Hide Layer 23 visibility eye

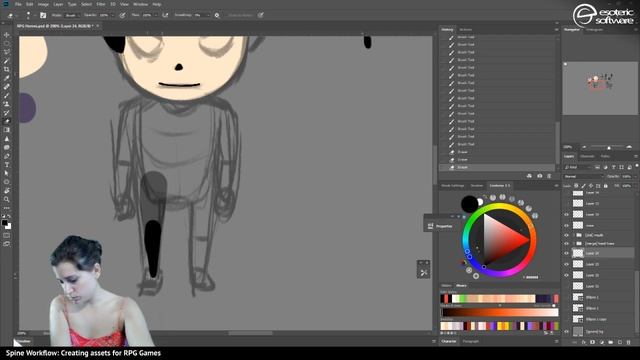click(x=567, y=264)
